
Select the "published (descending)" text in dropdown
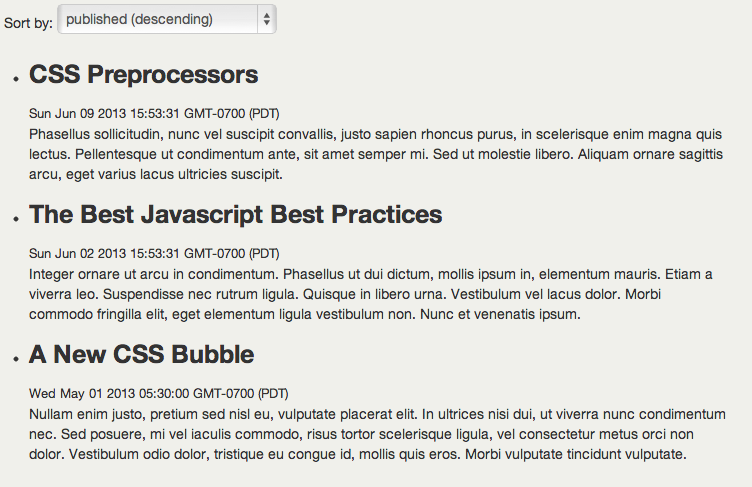point(139,19)
